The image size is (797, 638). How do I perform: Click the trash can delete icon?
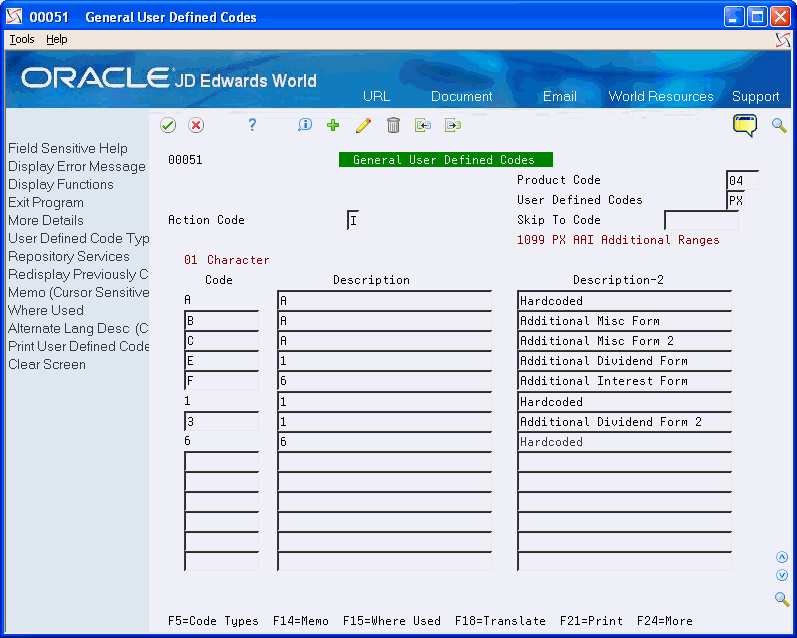pos(393,125)
